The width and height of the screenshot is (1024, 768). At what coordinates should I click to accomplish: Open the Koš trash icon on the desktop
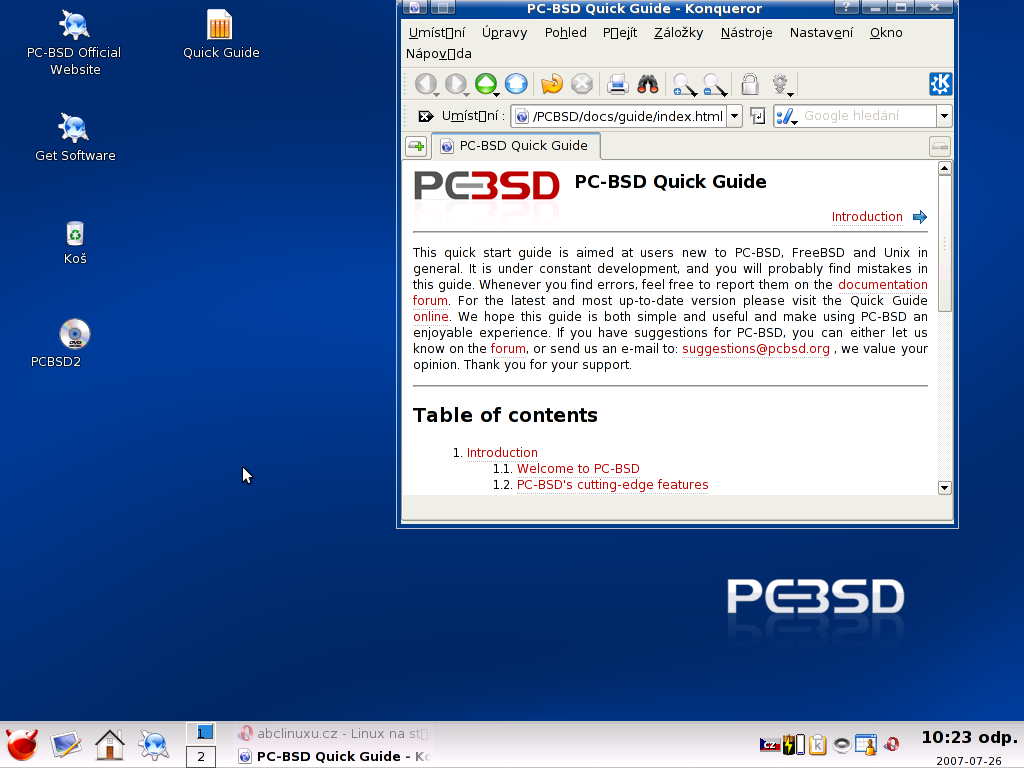(x=75, y=242)
